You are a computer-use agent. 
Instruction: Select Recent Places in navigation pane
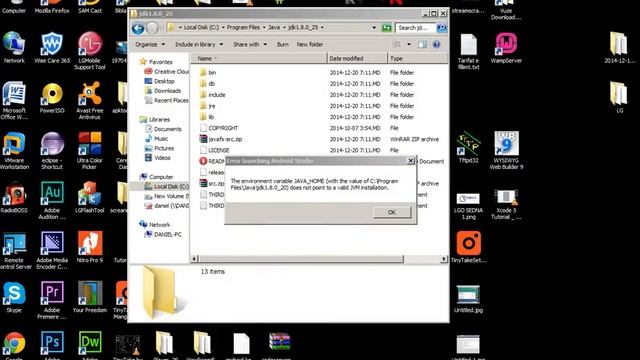[171, 100]
